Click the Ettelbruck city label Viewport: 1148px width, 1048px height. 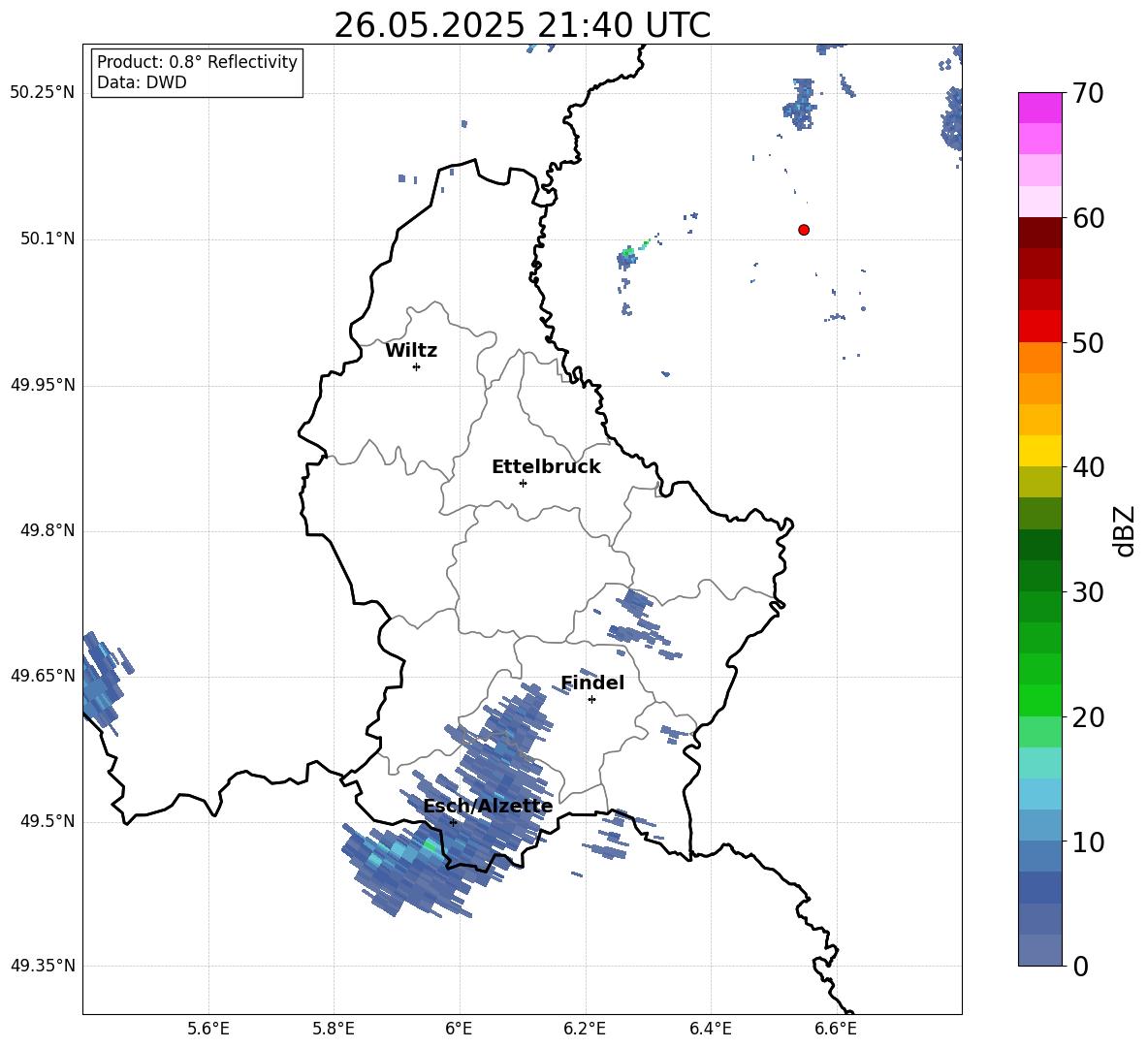[546, 467]
